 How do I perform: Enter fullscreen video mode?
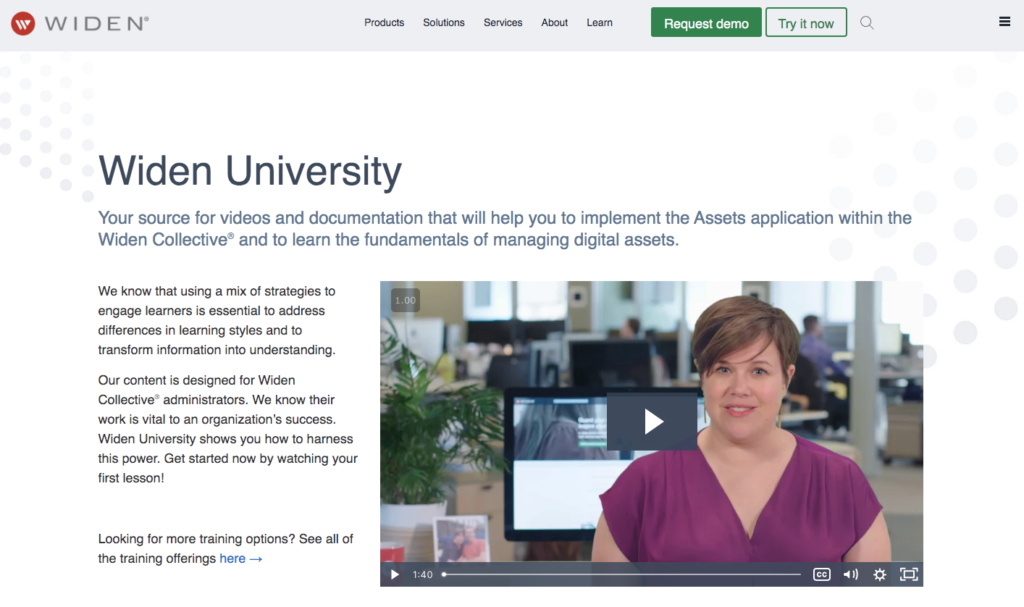point(908,574)
